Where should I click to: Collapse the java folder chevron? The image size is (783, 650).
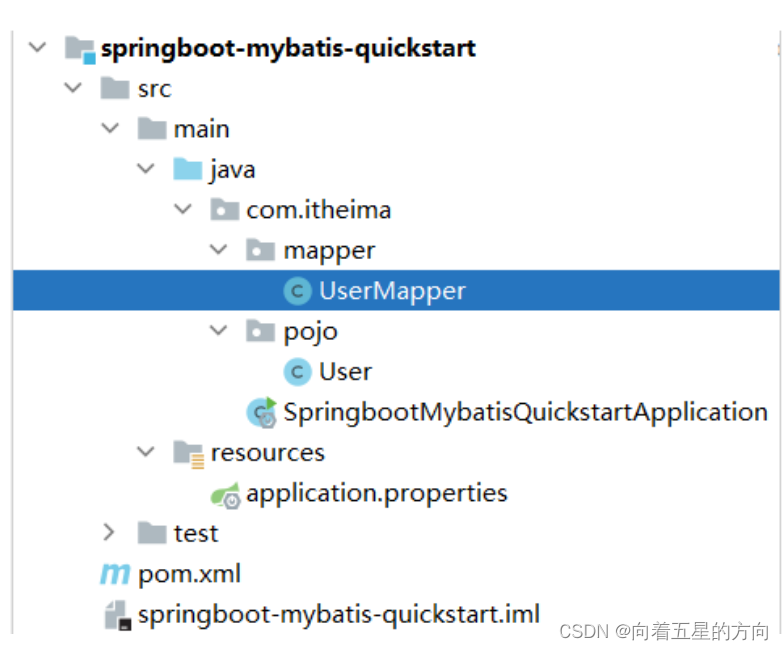tap(146, 169)
